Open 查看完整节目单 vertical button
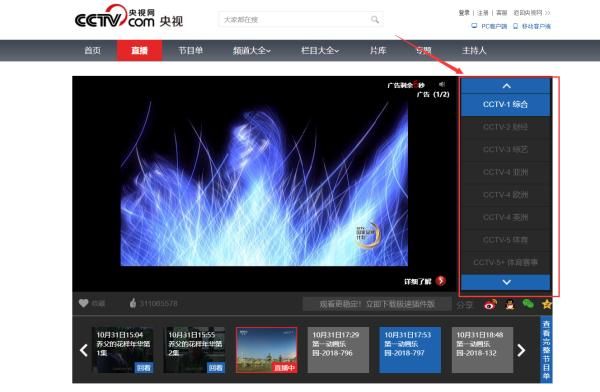The width and height of the screenshot is (600, 392). [x=546, y=350]
